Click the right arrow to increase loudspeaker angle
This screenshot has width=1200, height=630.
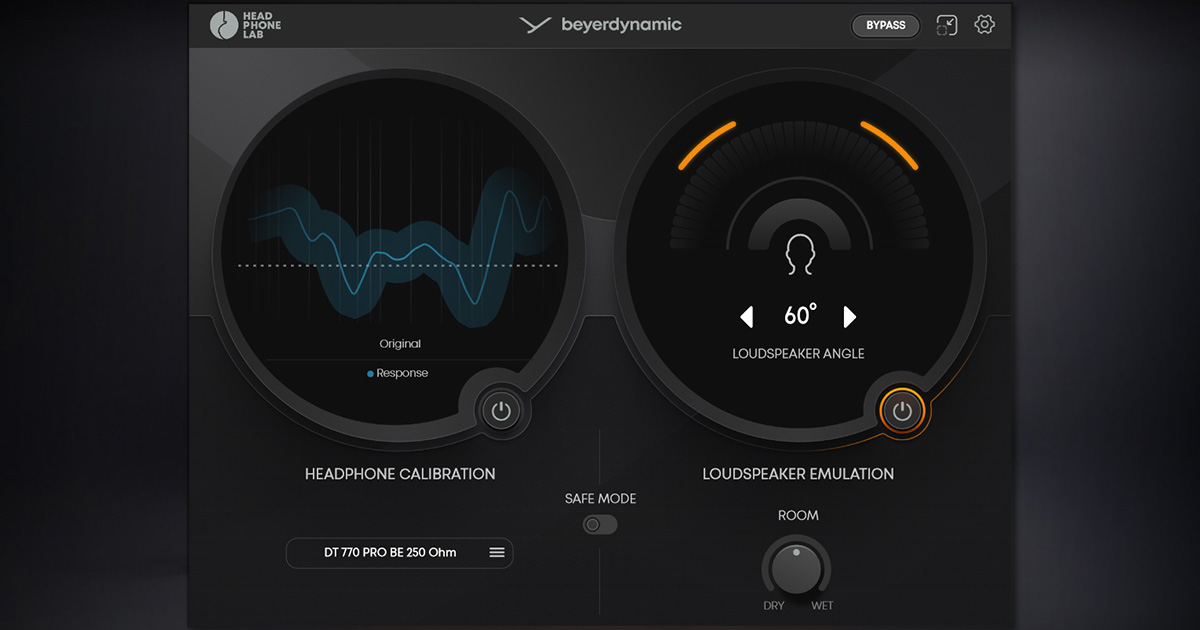coord(851,316)
